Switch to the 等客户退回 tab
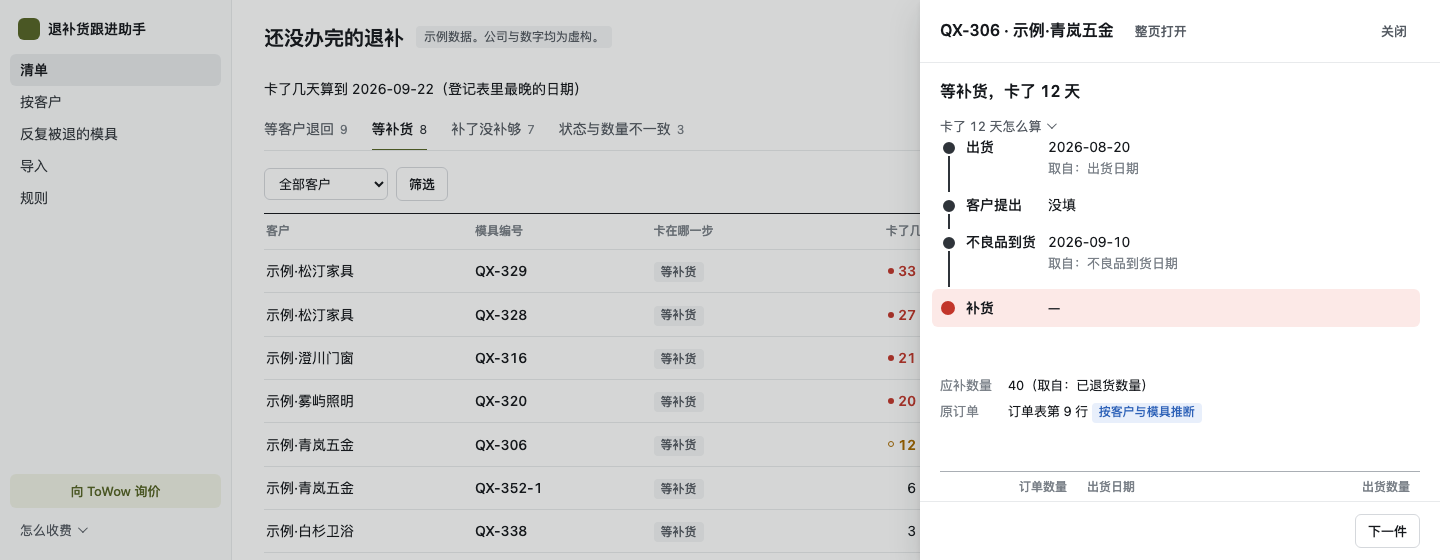 coord(305,129)
